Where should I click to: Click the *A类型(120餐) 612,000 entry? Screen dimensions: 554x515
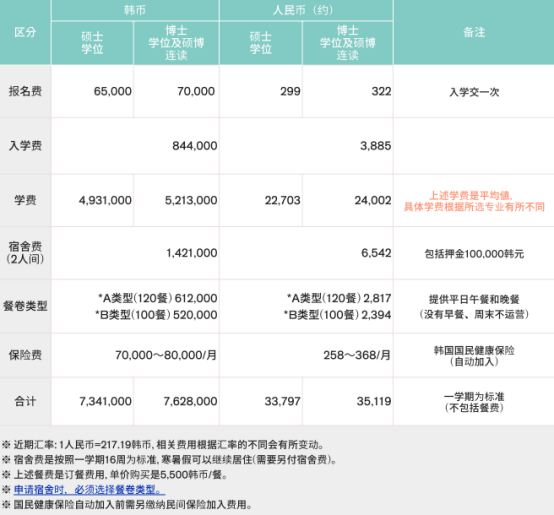[x=158, y=298]
